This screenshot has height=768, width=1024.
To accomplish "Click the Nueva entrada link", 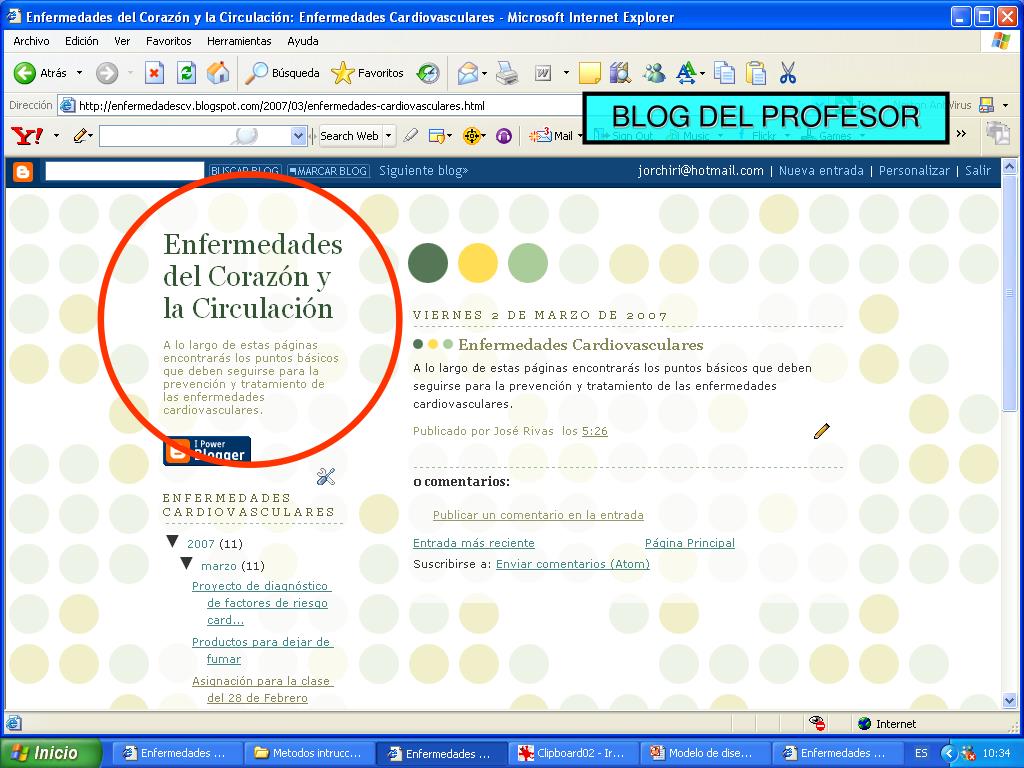I will click(821, 170).
